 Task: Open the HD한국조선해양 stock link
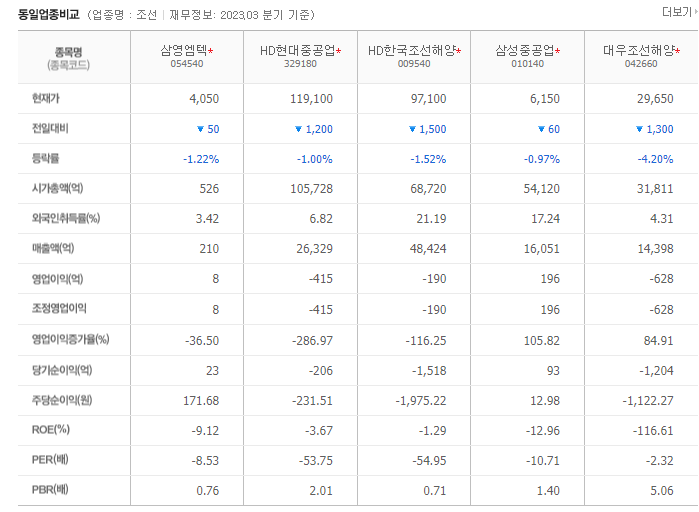(x=411, y=51)
